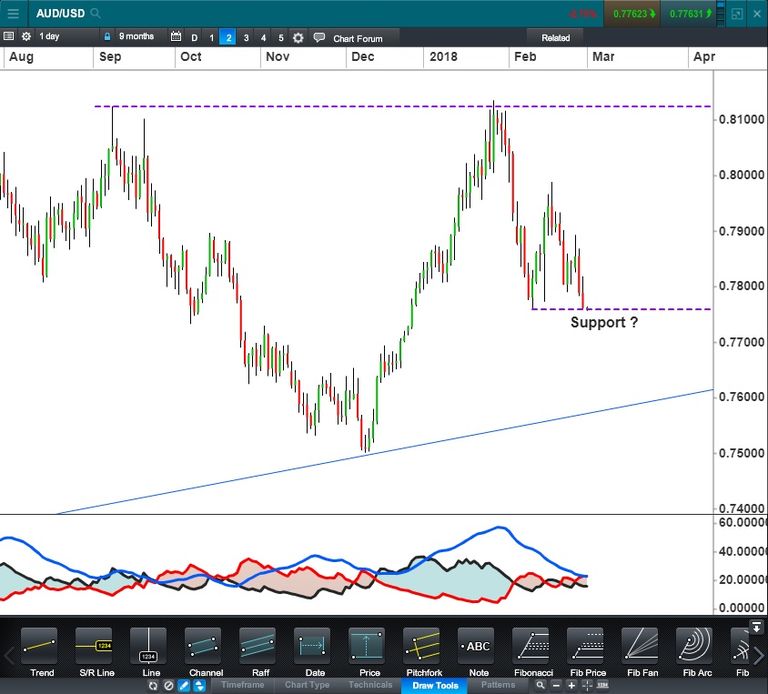Screen dimensions: 768x694
Task: Zoom in with the plus button
Action: [572, 686]
